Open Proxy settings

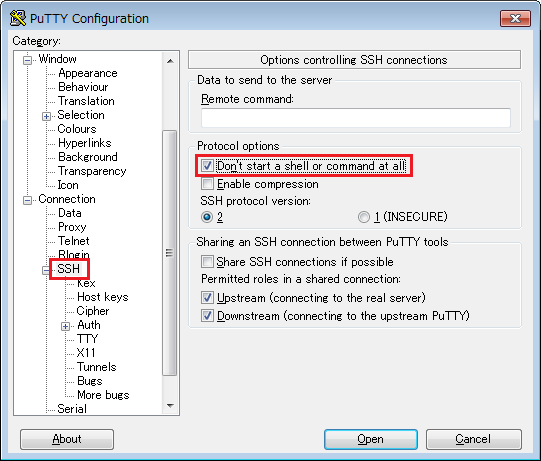pos(72,227)
